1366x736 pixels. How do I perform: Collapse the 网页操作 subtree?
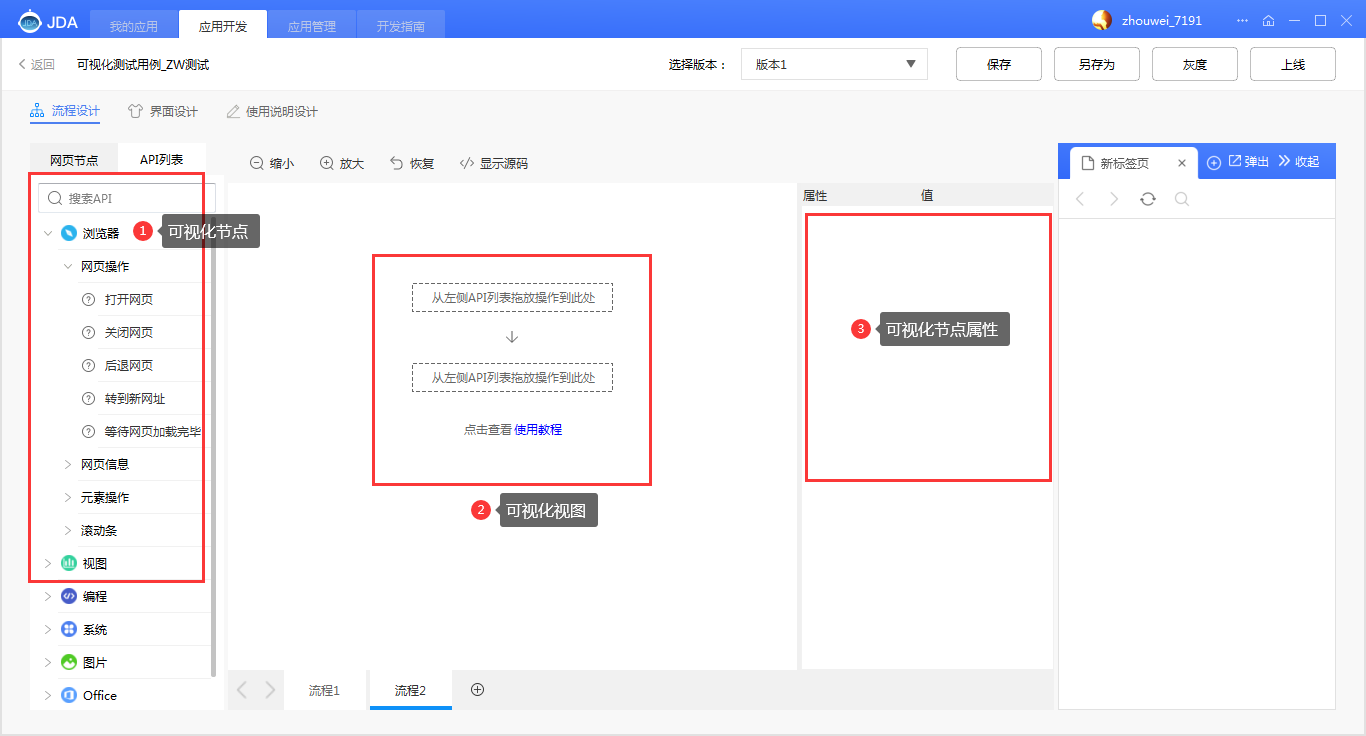(x=68, y=266)
